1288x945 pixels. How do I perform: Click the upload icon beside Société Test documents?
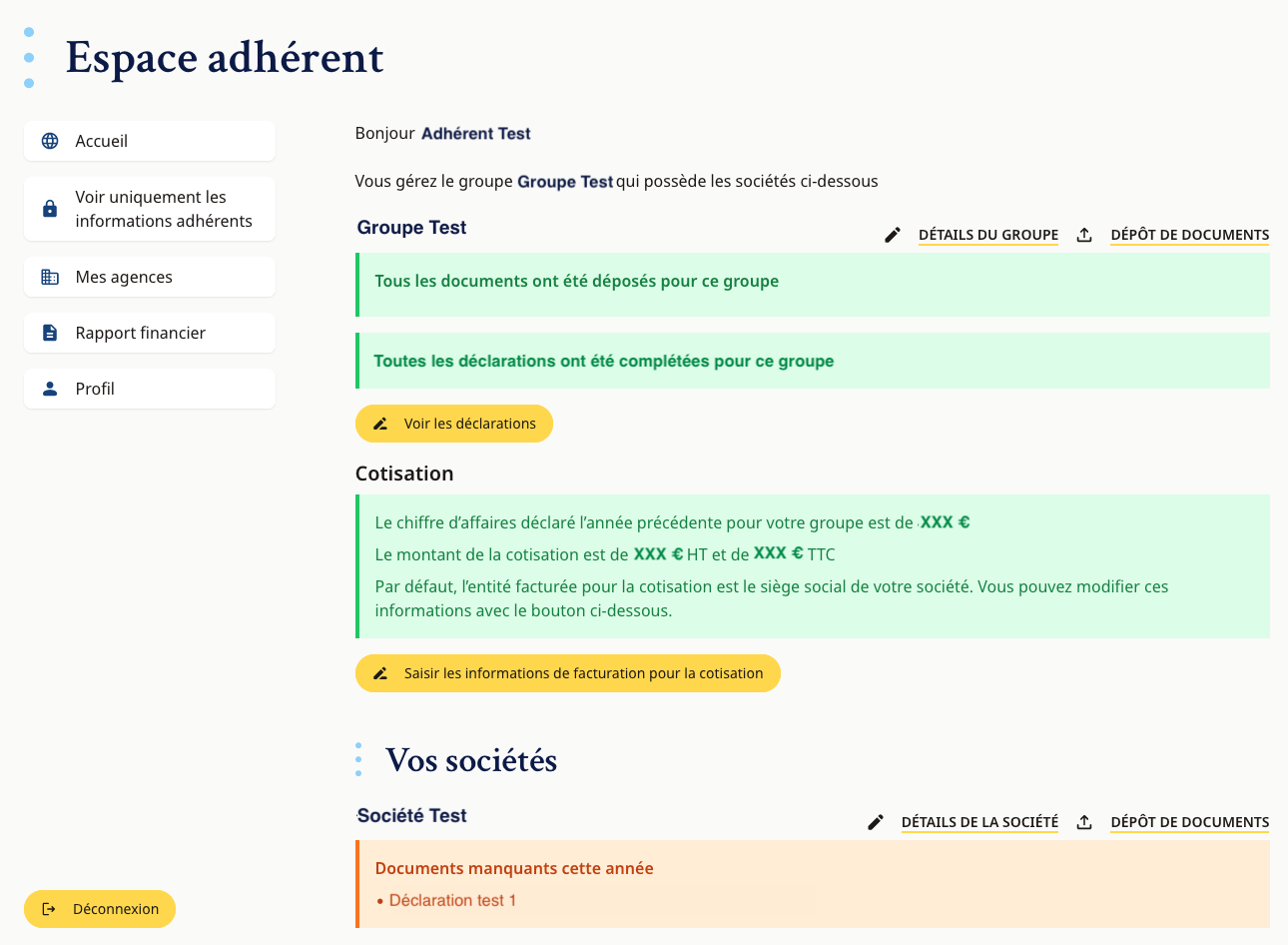(x=1084, y=821)
